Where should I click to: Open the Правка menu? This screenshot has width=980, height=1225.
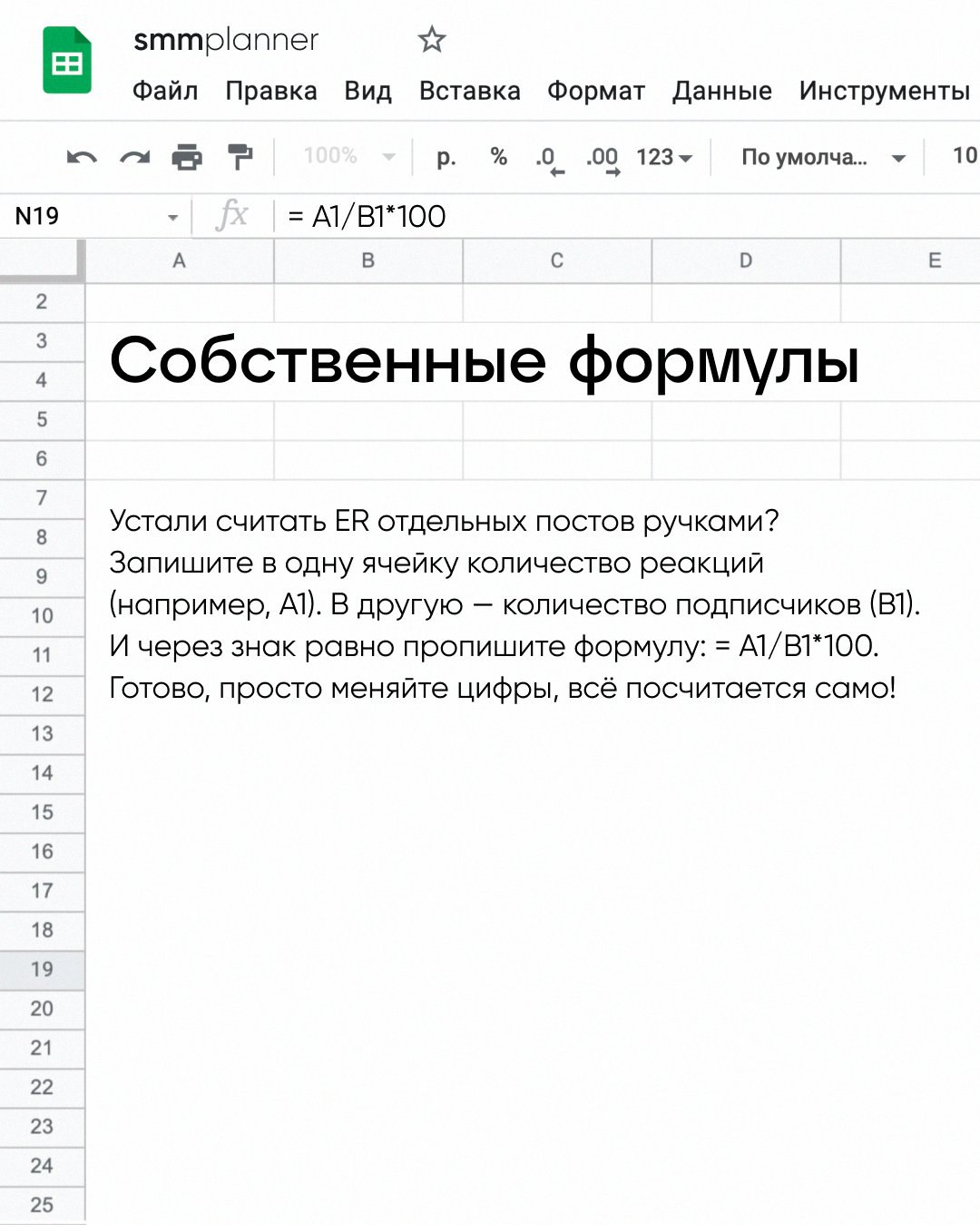coord(271,91)
